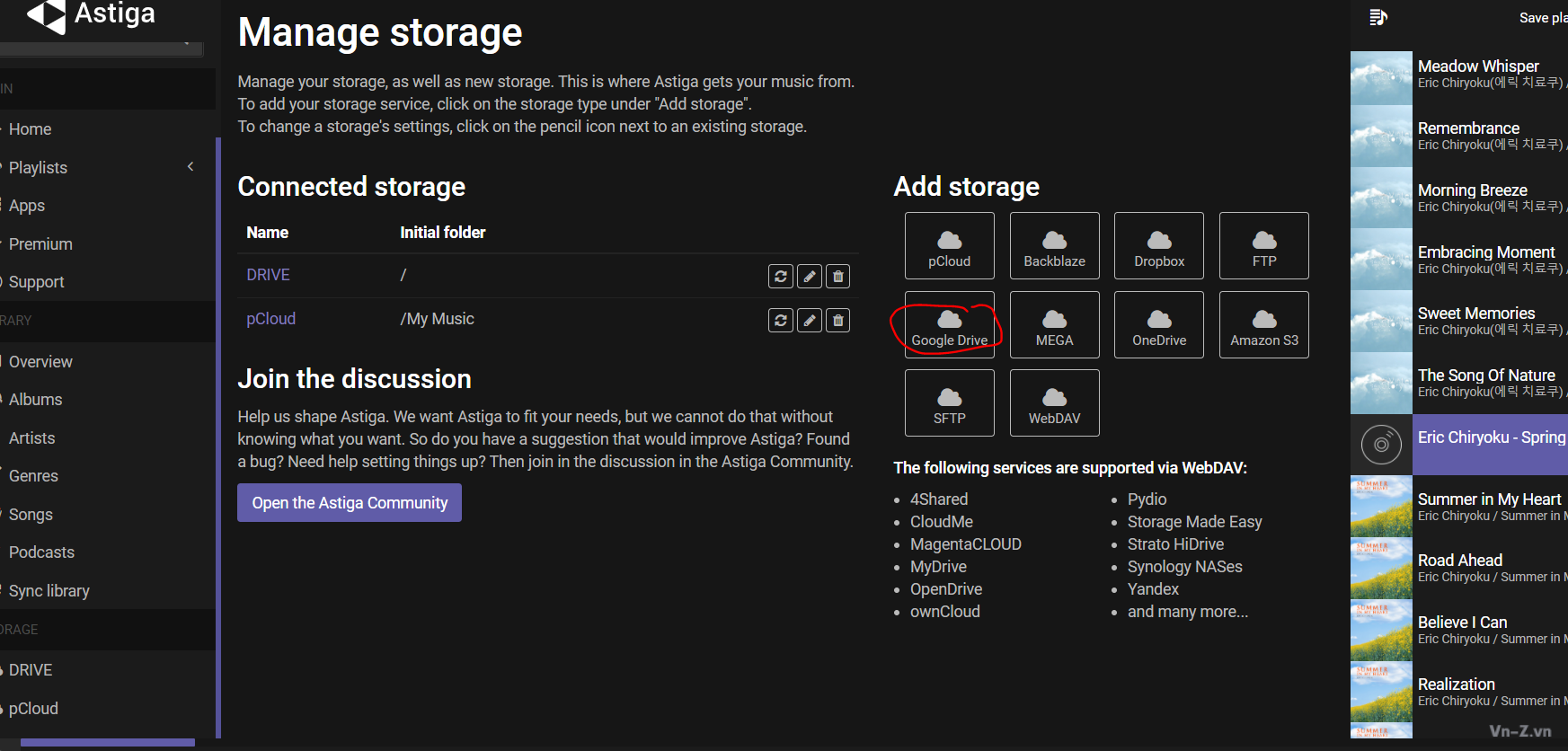Screen dimensions: 1568x751
Task: Open the Premium sidebar item
Action: click(40, 244)
